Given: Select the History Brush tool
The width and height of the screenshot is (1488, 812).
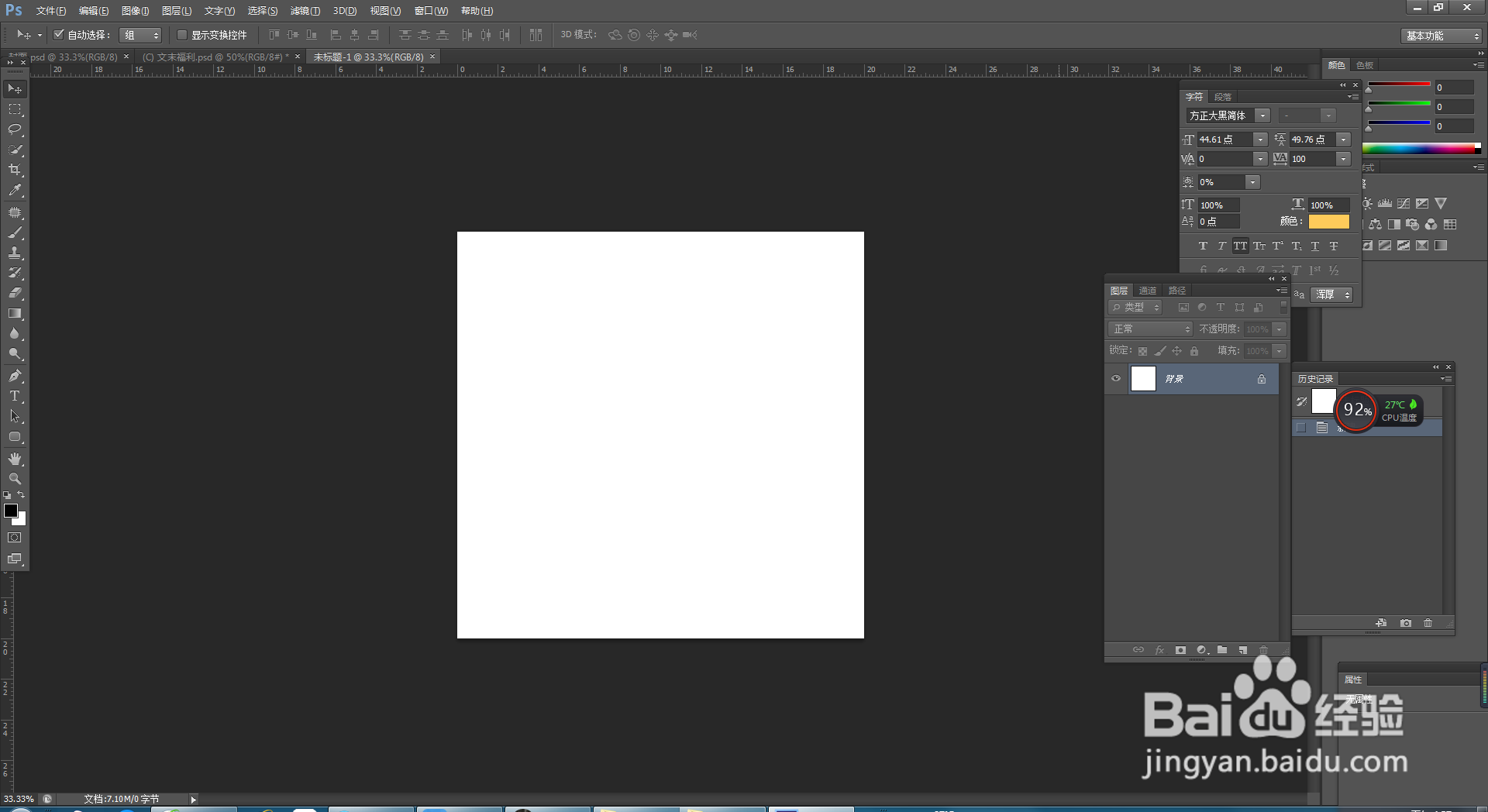Looking at the screenshot, I should click(x=15, y=273).
